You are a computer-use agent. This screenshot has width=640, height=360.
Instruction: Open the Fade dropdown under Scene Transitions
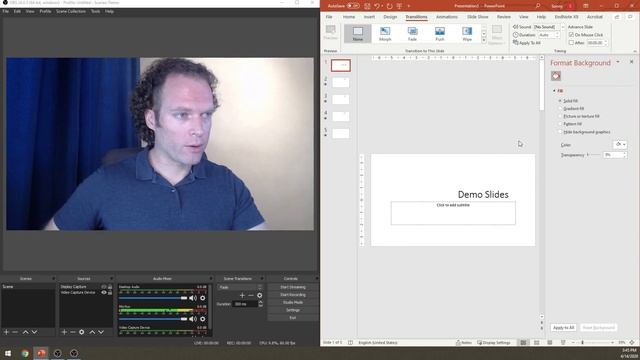(240, 287)
